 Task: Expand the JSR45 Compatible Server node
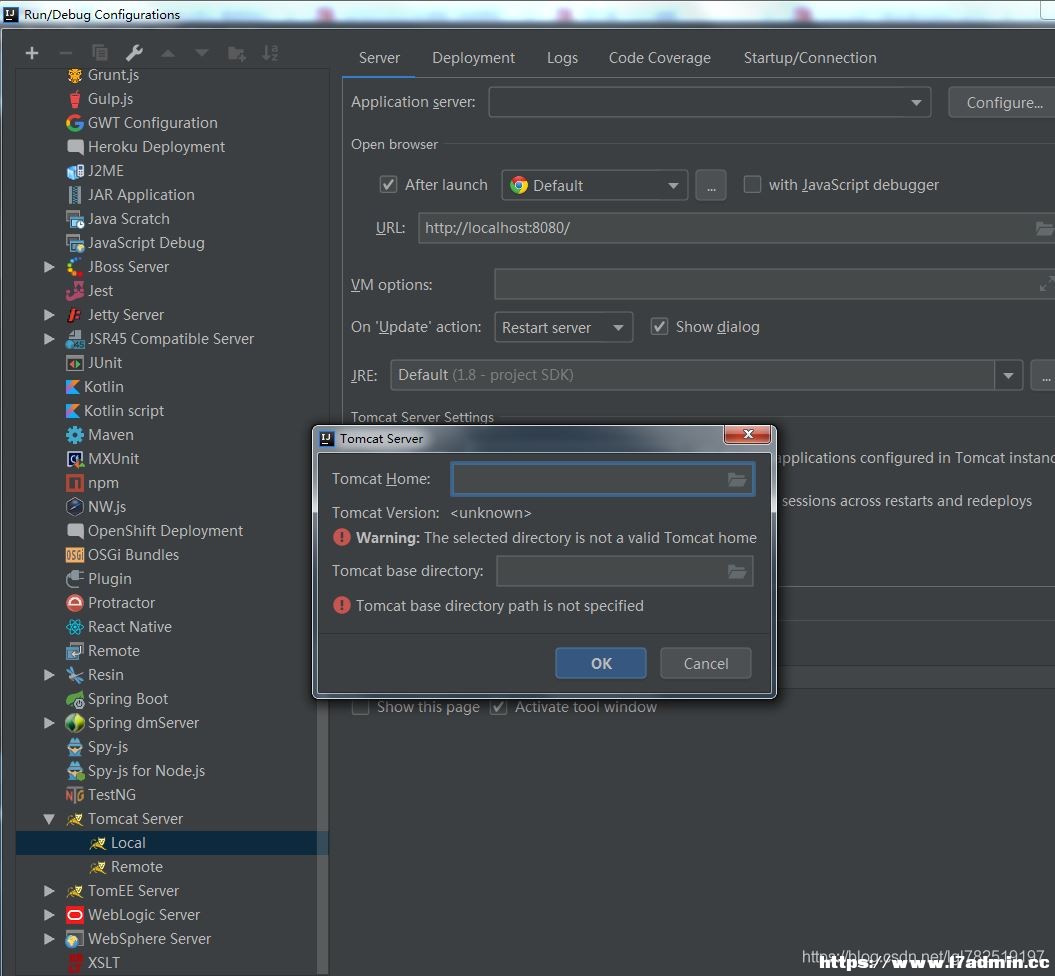pyautogui.click(x=49, y=339)
